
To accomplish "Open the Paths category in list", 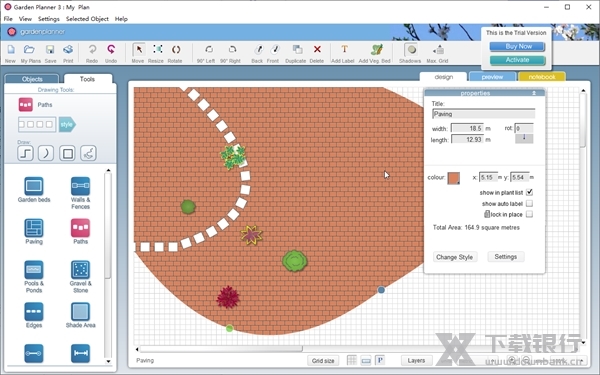I will coord(80,228).
